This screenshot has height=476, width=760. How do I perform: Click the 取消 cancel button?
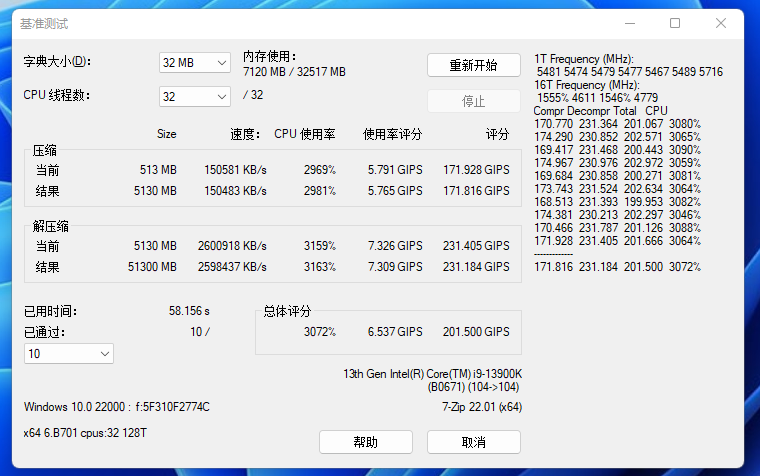click(474, 442)
